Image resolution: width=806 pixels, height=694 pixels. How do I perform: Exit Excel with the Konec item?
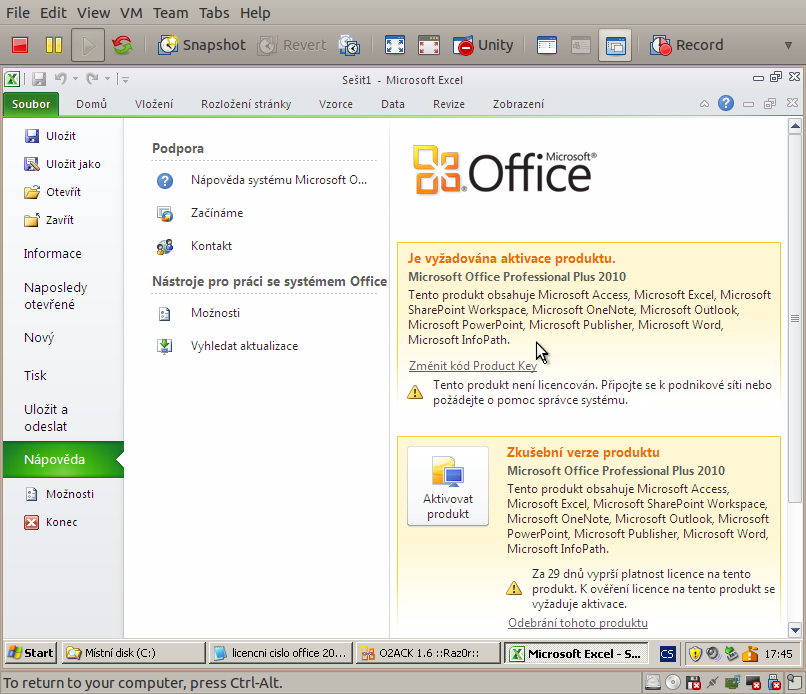point(51,522)
